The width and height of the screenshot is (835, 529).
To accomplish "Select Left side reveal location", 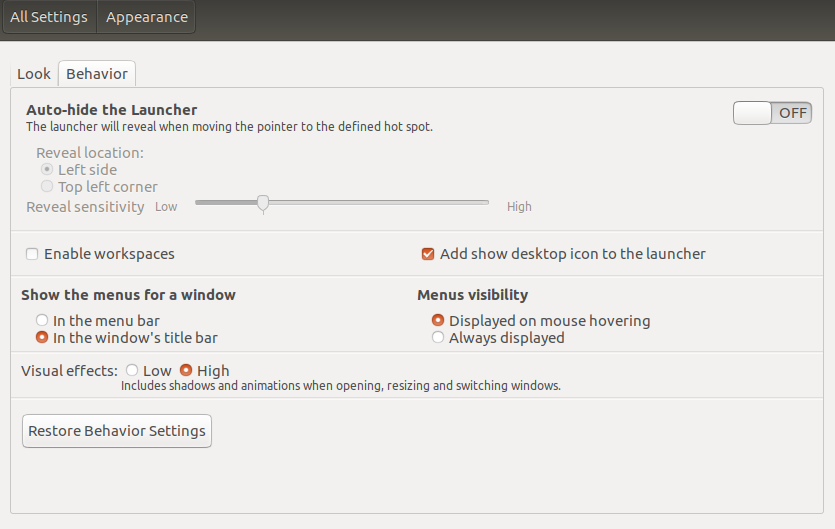I will [47, 170].
